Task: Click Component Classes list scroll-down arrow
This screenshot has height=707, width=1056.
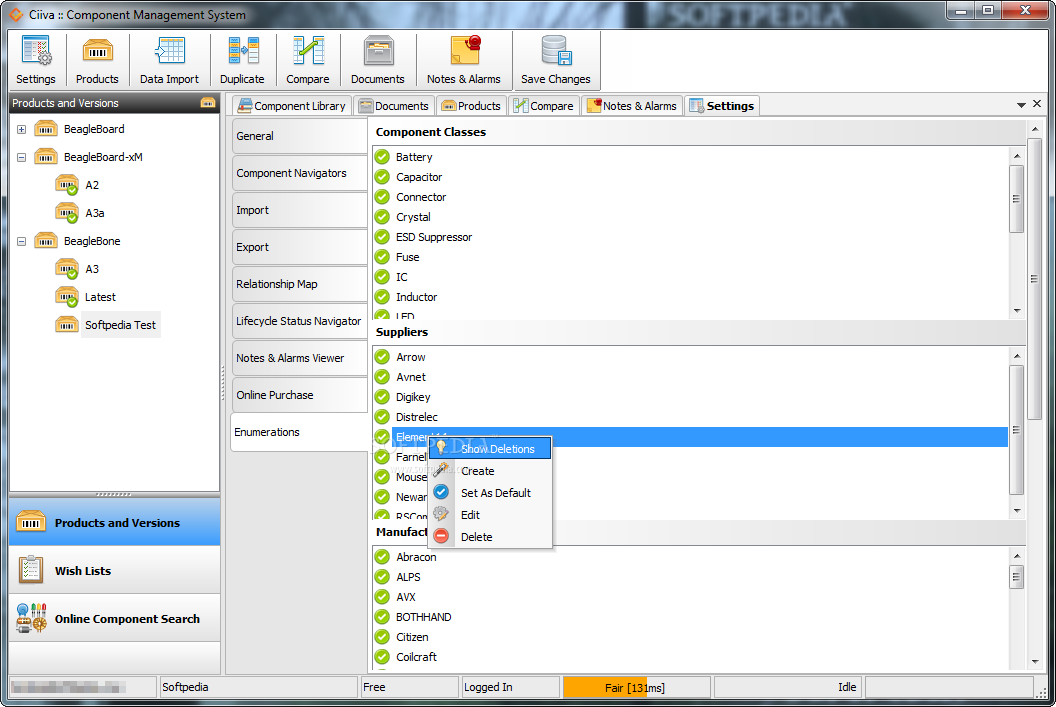Action: [x=1017, y=310]
